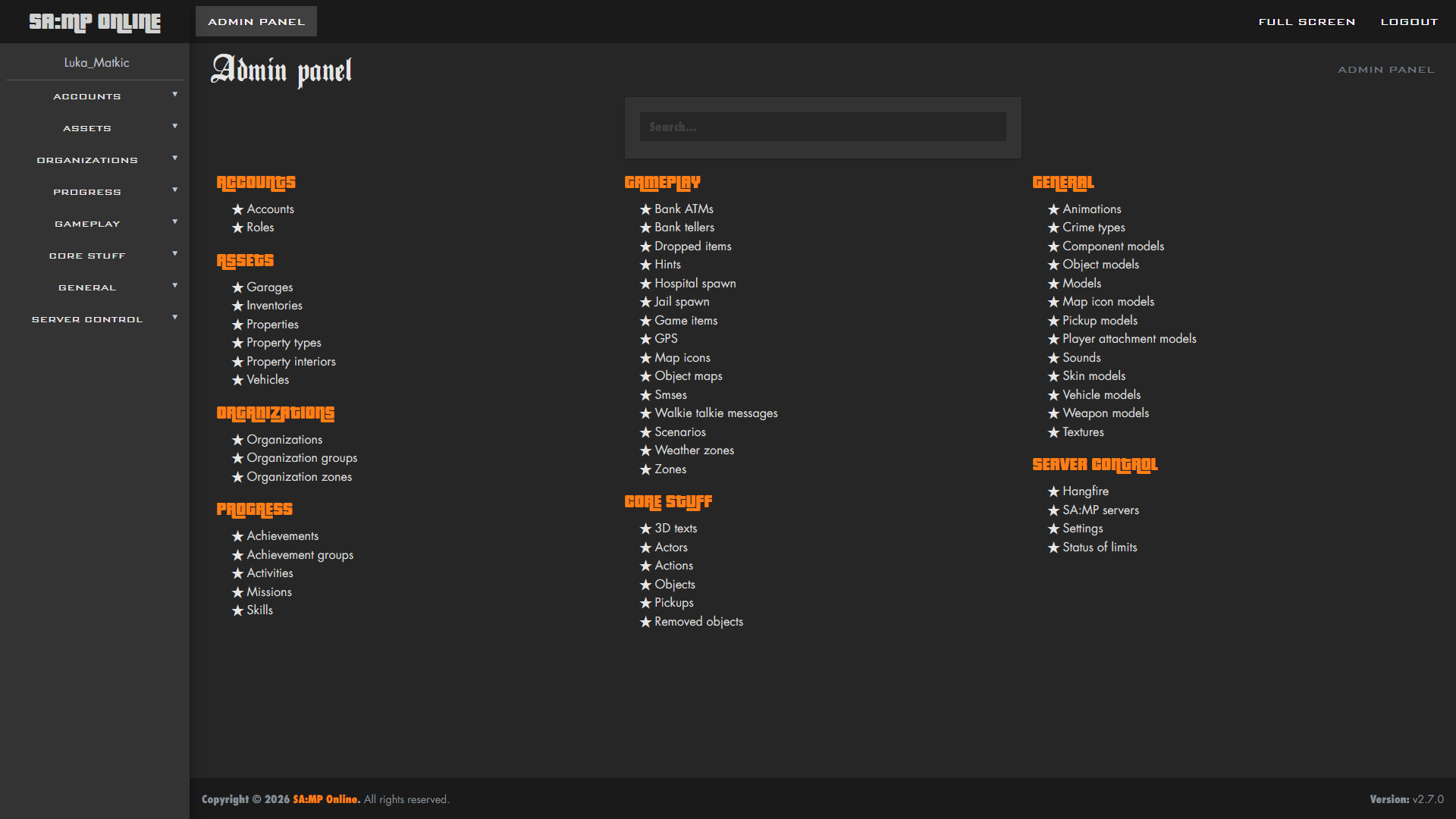The image size is (1456, 819).
Task: Click the SA:MP Online logo
Action: coord(95,22)
